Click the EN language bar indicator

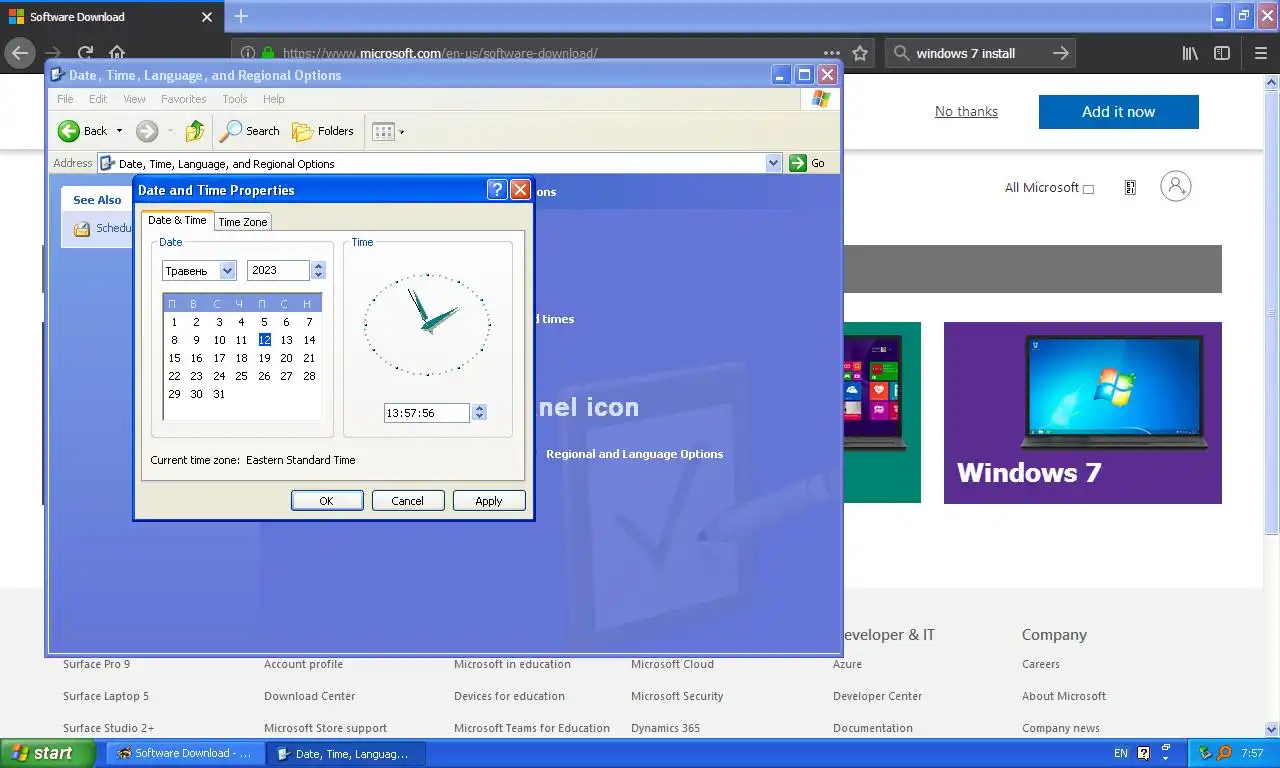click(1120, 753)
